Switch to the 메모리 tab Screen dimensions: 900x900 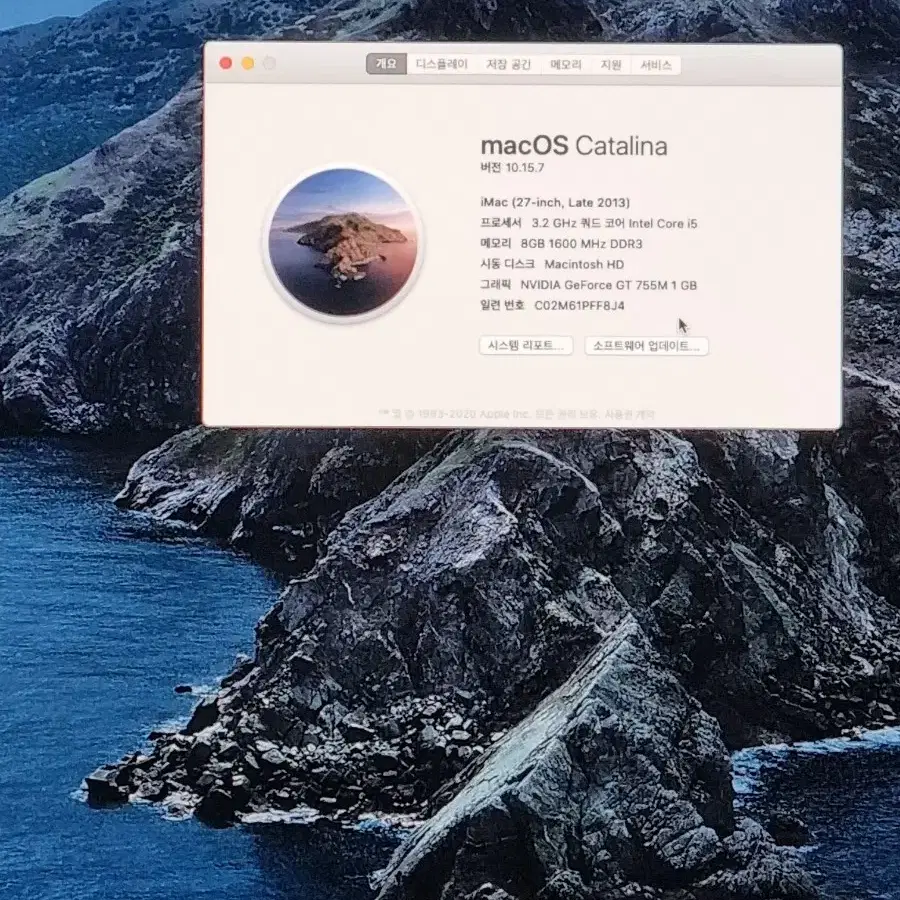click(x=566, y=64)
